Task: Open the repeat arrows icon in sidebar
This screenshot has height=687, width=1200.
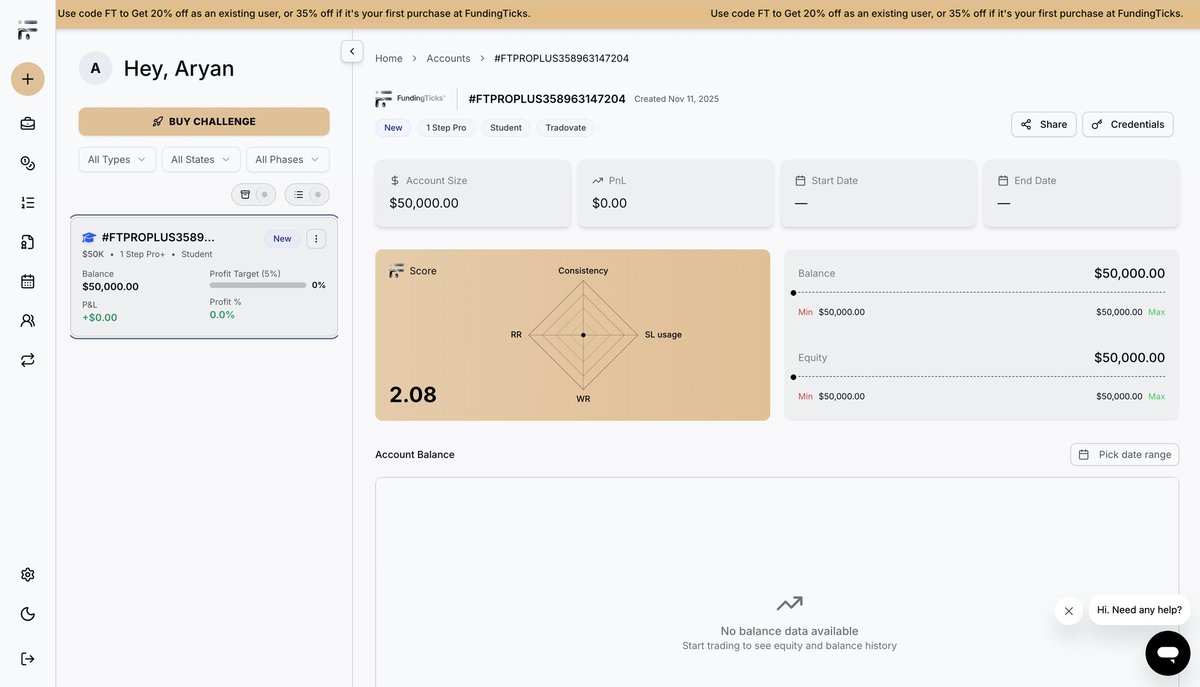Action: (28, 360)
